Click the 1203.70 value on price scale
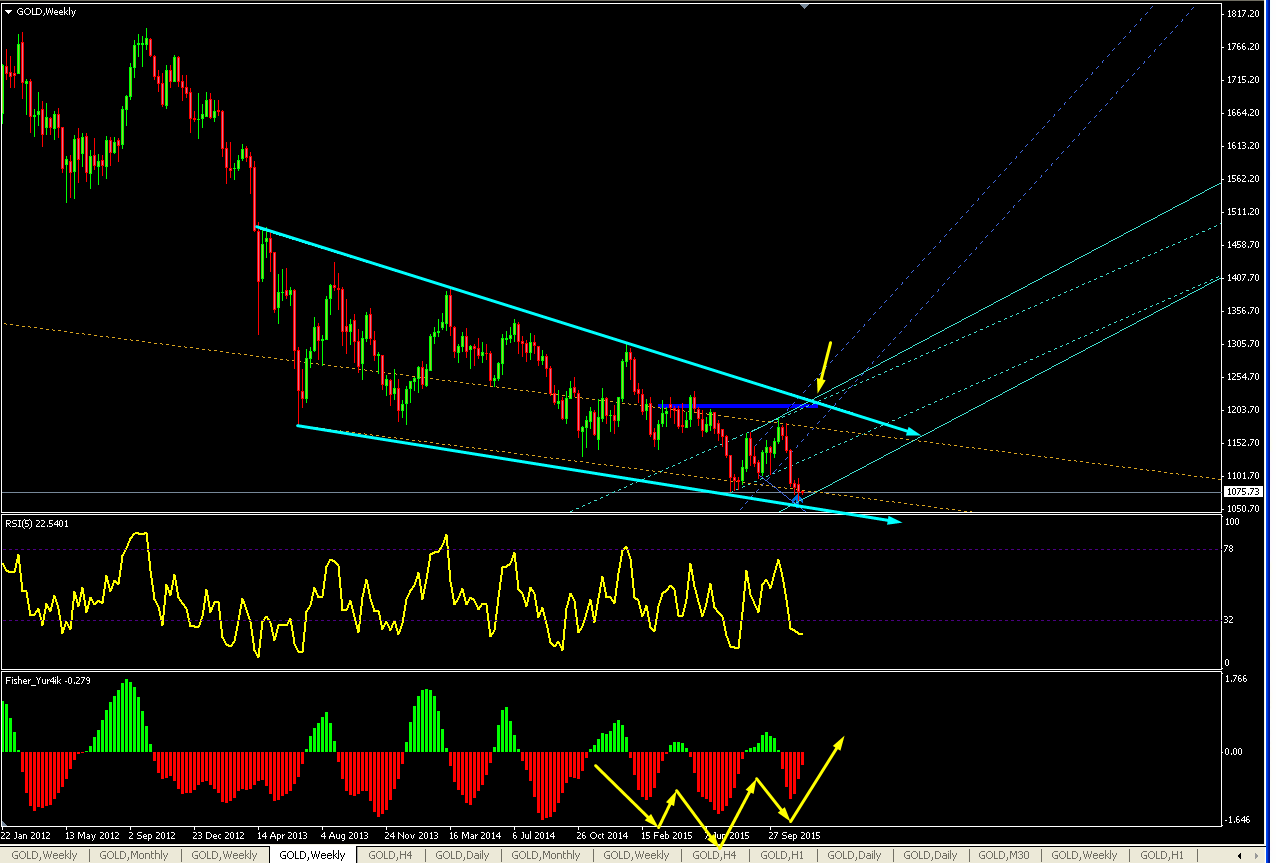This screenshot has height=863, width=1276. (x=1245, y=410)
